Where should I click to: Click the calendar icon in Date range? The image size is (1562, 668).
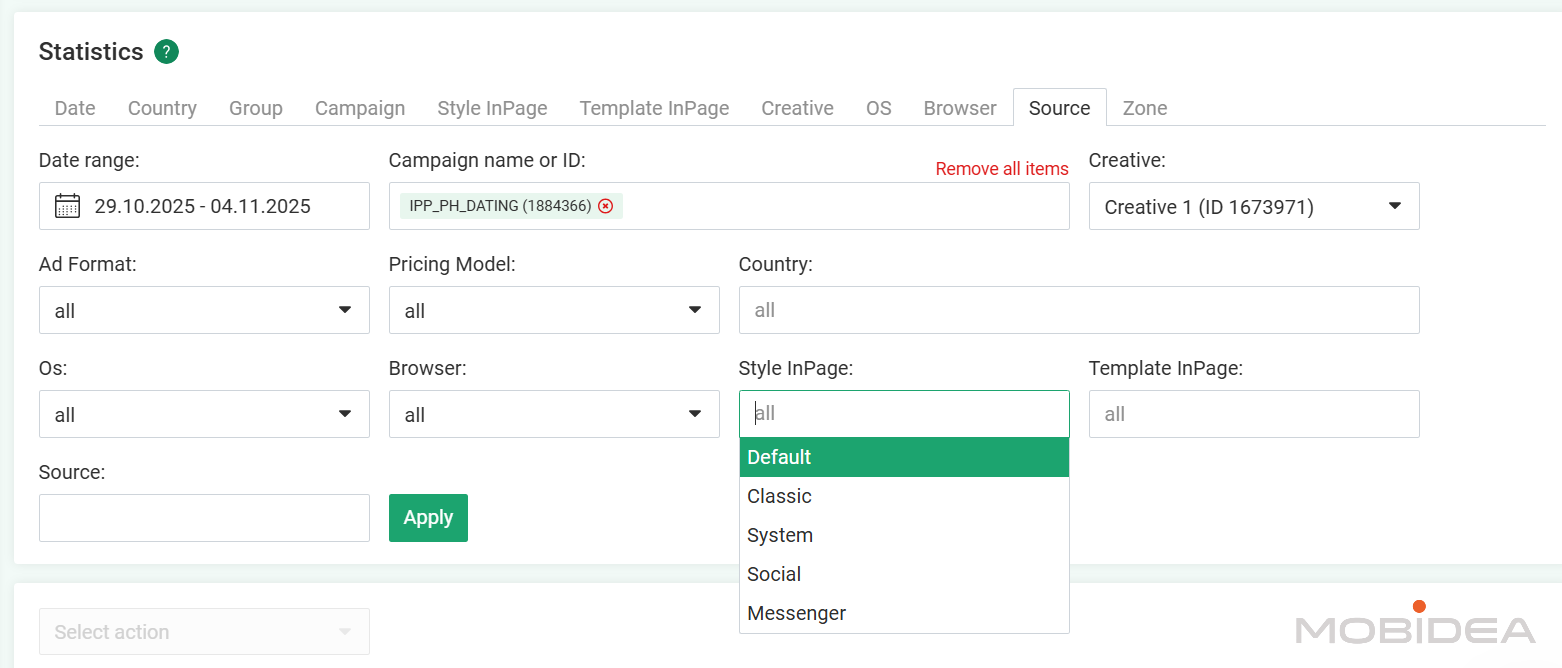pos(67,207)
